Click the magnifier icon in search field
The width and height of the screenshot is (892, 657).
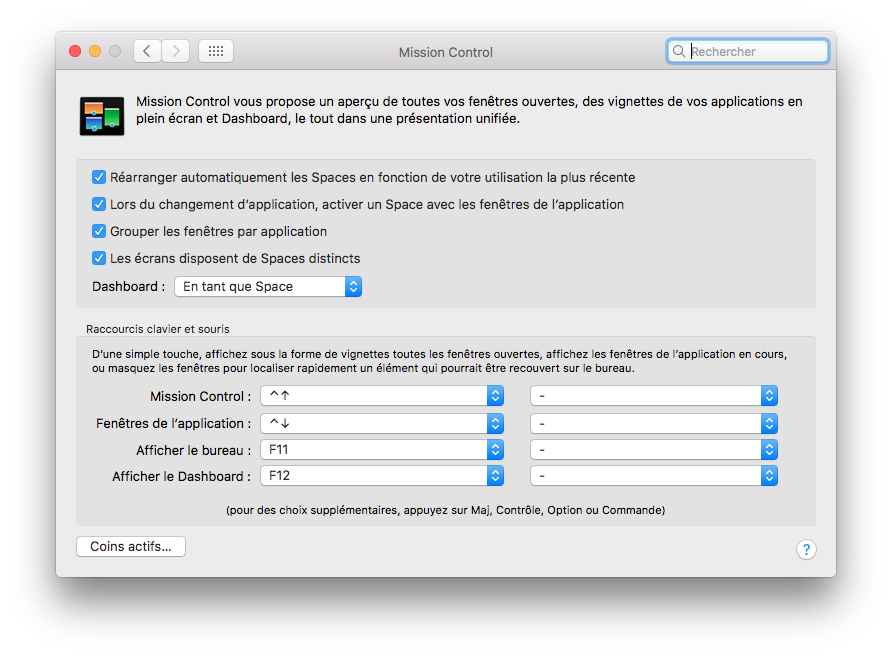tap(679, 51)
